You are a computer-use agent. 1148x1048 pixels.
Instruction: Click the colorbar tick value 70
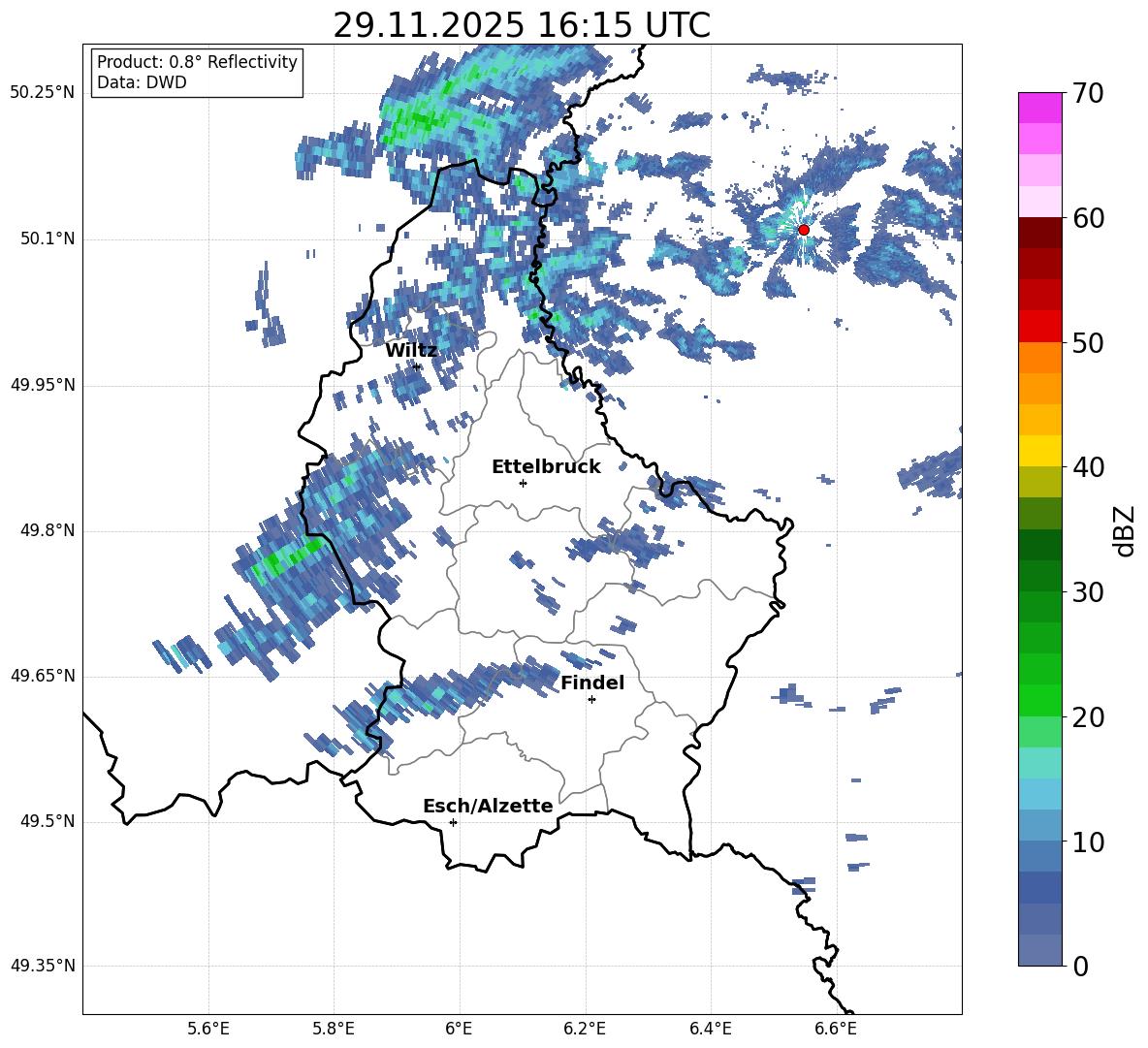pos(1088,93)
